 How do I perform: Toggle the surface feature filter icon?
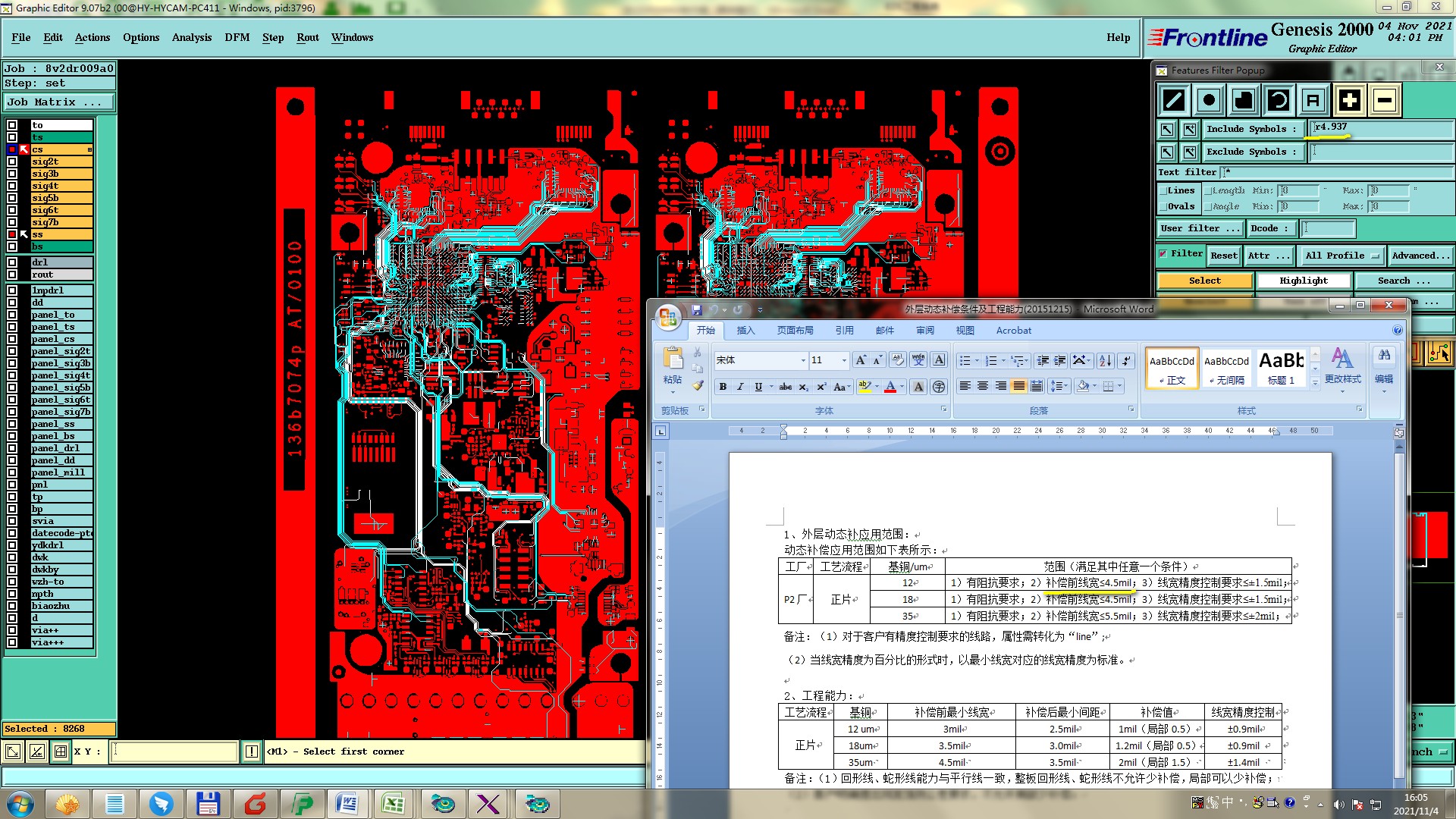coord(1244,100)
